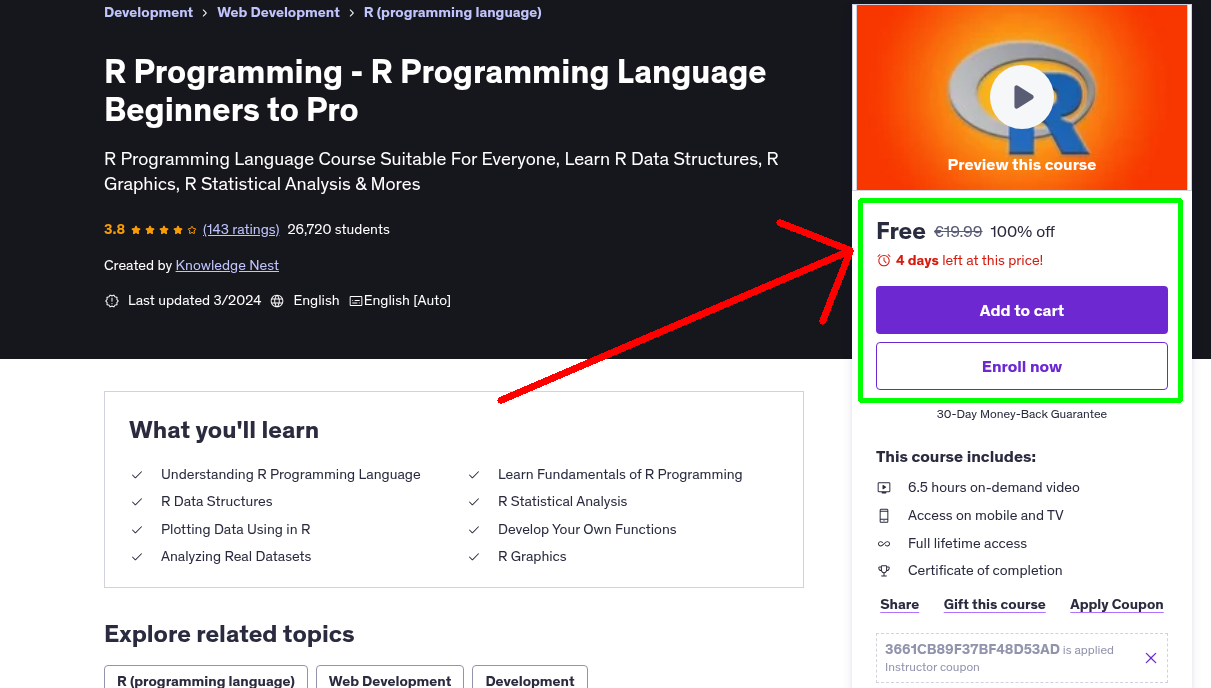Viewport: 1211px width, 688px height.
Task: Click the What you'll learn heading
Action: coord(224,430)
